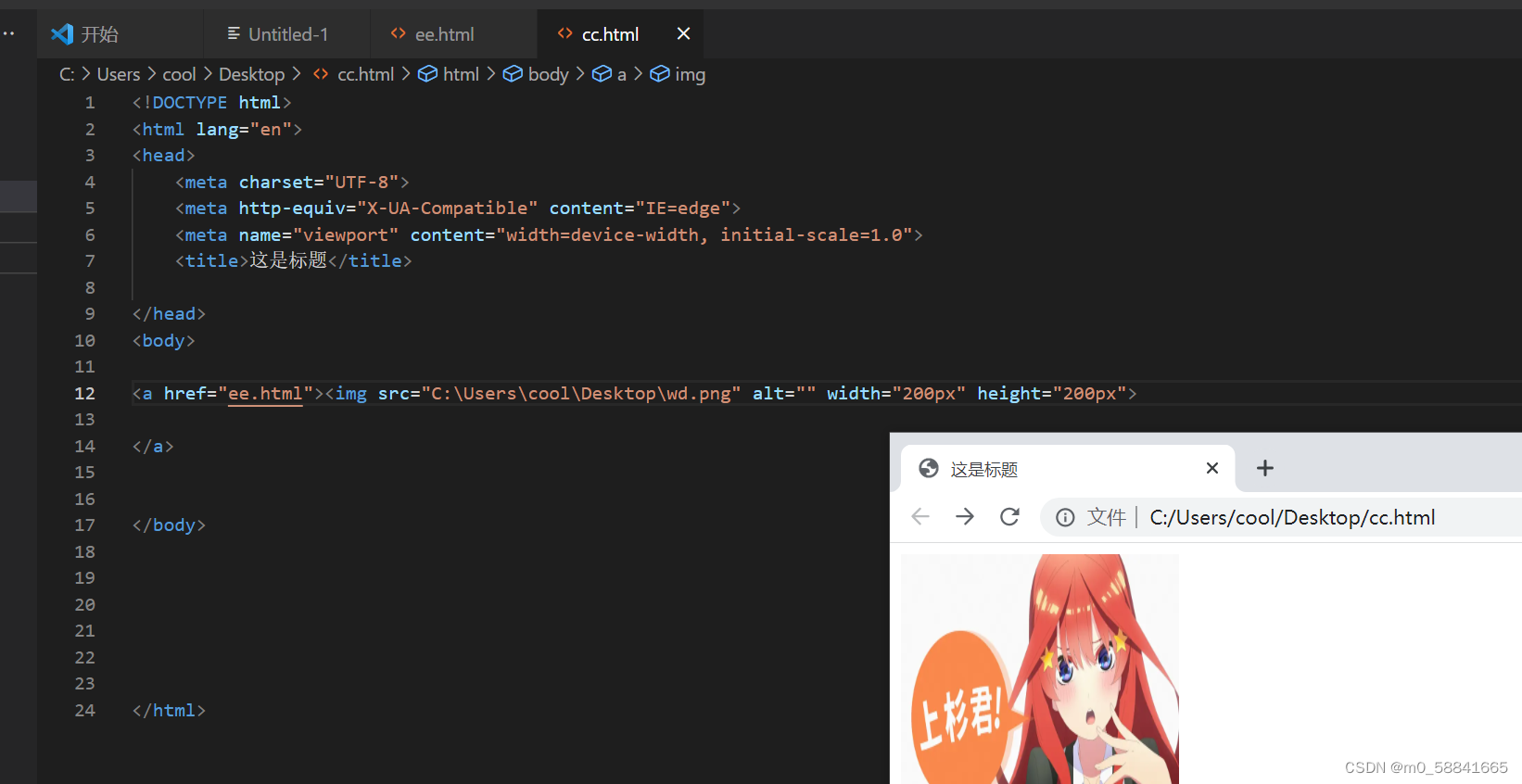Click the HTML file icon on ee.html tab
This screenshot has width=1522, height=784.
coord(399,33)
